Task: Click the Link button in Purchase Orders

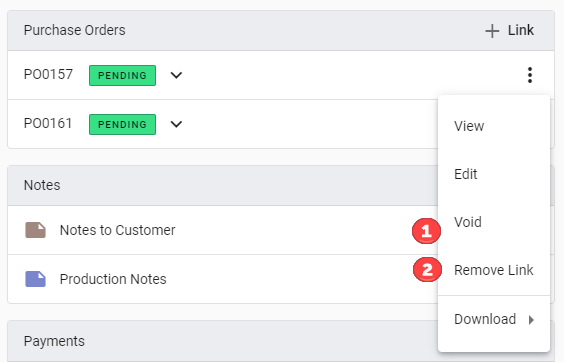Action: (510, 31)
